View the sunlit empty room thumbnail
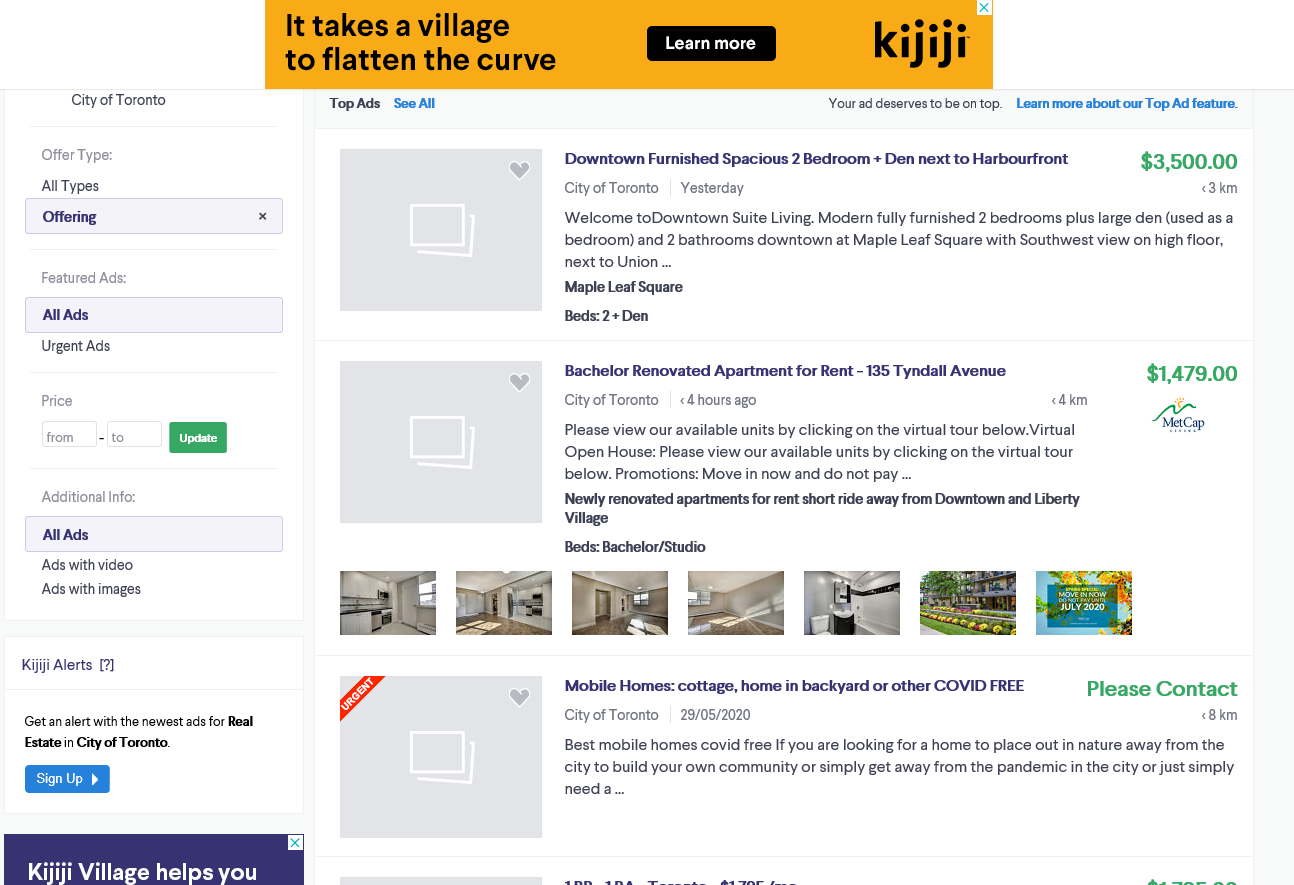Image resolution: width=1294 pixels, height=885 pixels. 736,603
